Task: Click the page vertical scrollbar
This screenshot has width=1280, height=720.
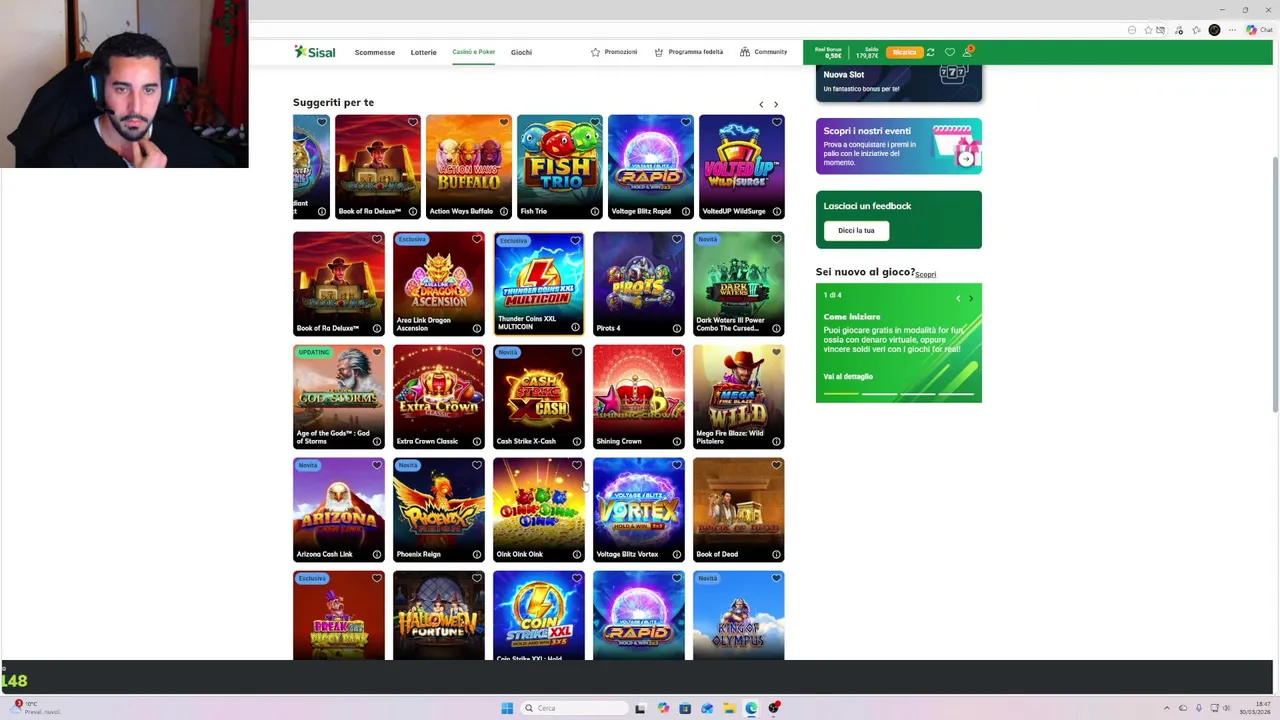Action: point(1274,285)
